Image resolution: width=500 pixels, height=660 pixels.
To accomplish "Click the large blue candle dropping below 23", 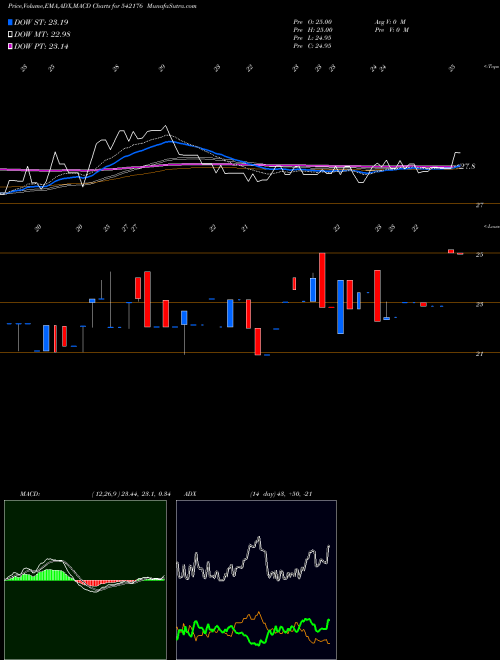I will pyautogui.click(x=340, y=307).
